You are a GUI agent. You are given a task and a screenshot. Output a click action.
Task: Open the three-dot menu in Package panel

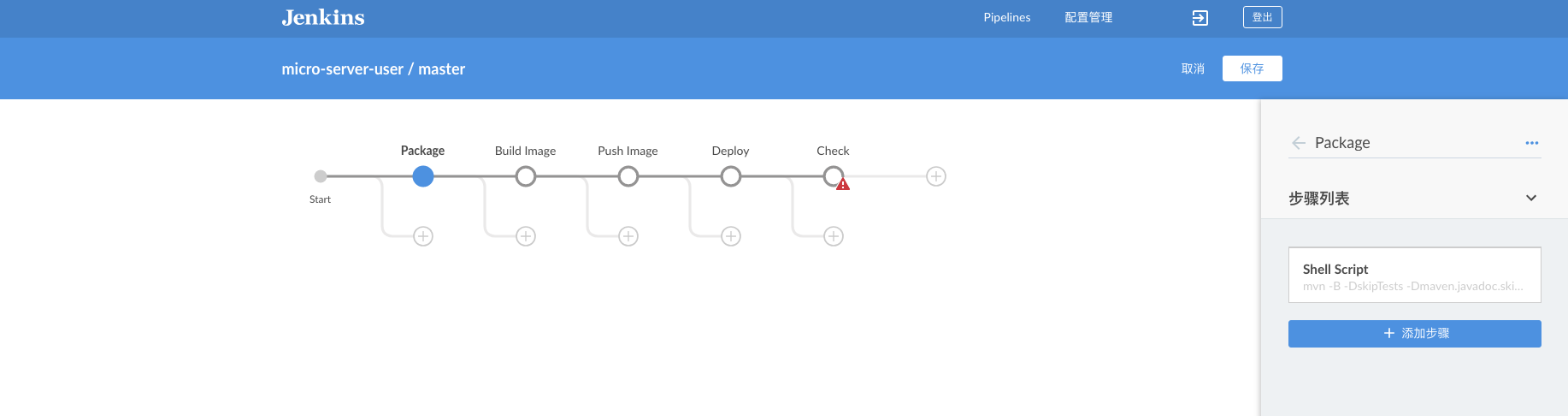(1531, 143)
